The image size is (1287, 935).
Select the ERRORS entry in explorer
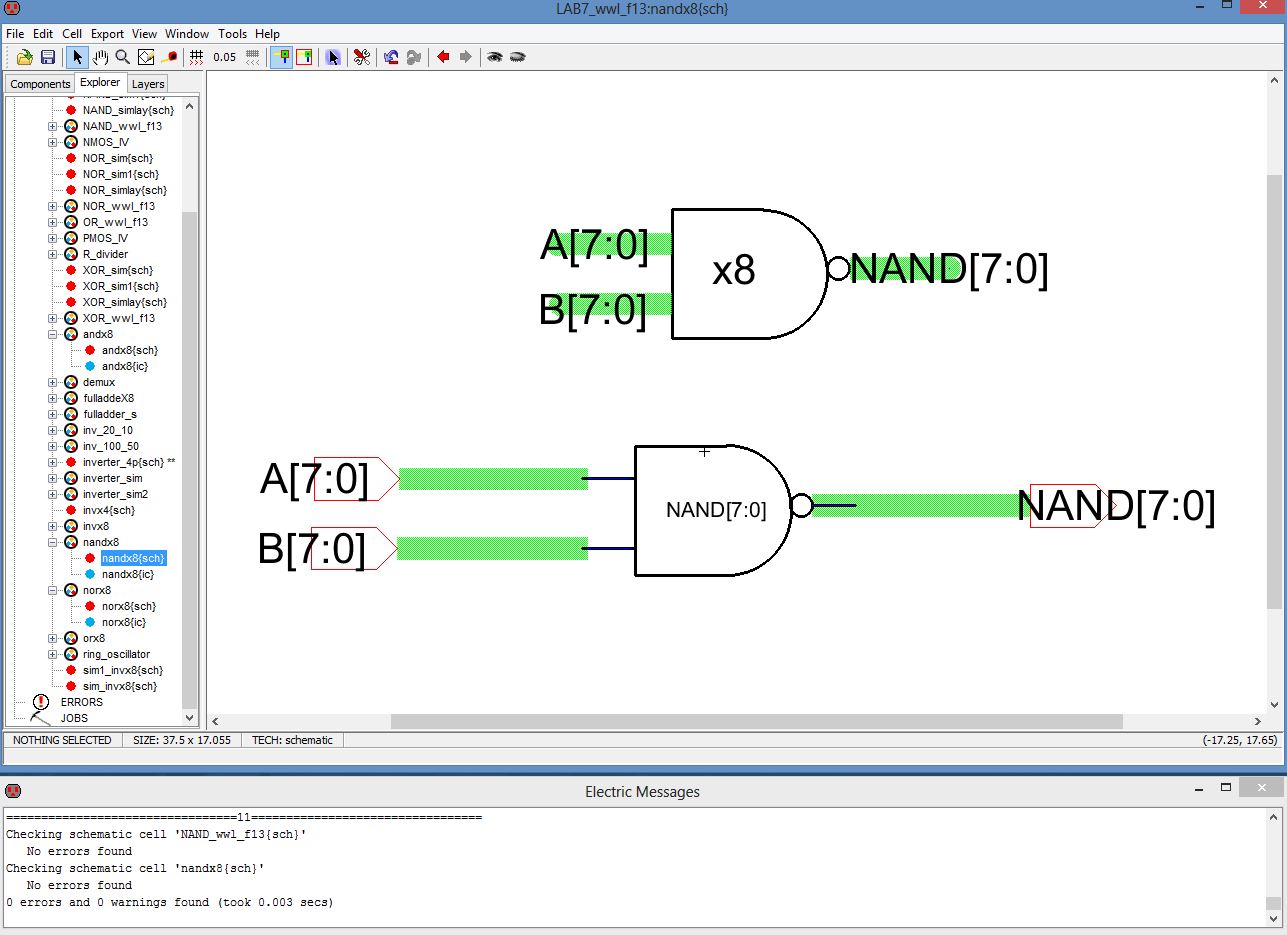pos(81,702)
